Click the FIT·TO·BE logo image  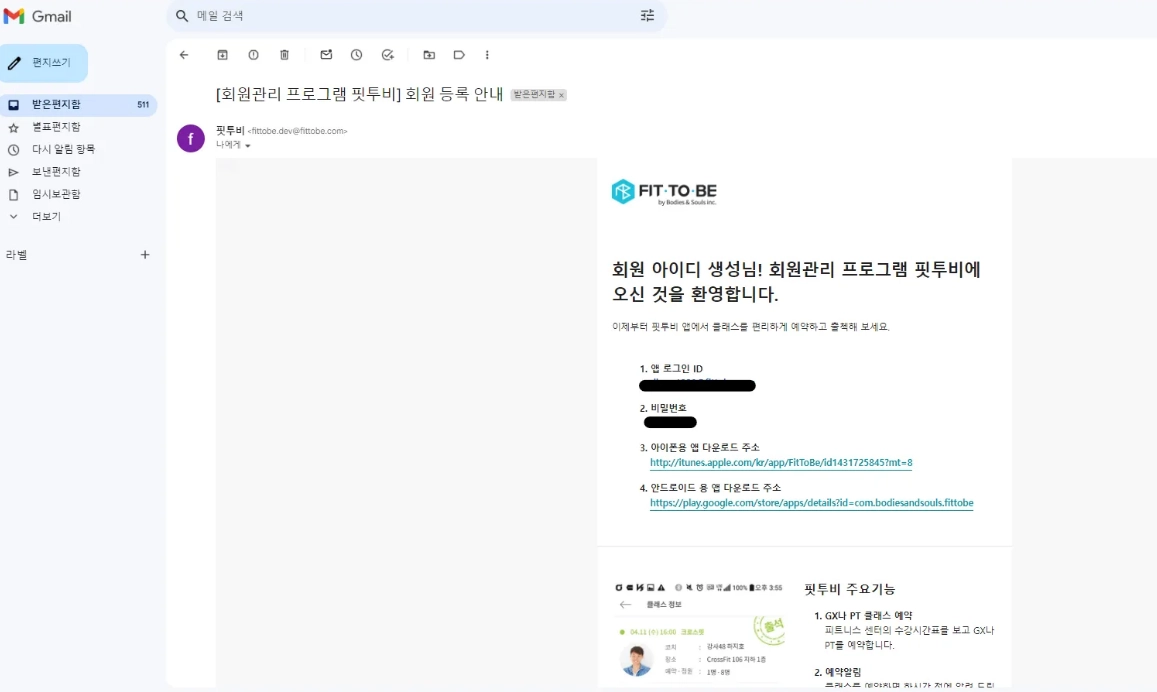tap(664, 192)
